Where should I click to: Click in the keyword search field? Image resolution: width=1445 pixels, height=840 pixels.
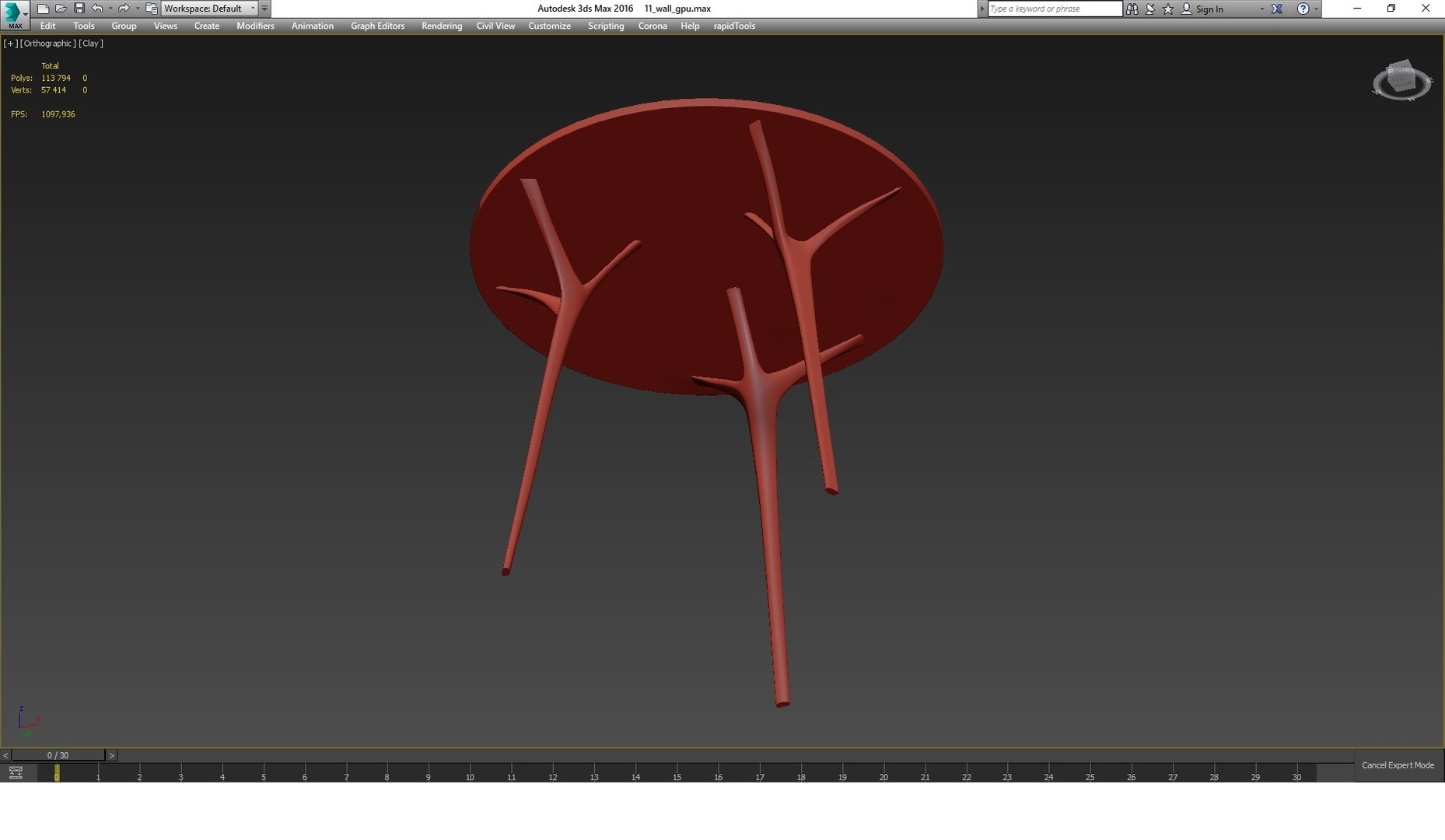1055,9
